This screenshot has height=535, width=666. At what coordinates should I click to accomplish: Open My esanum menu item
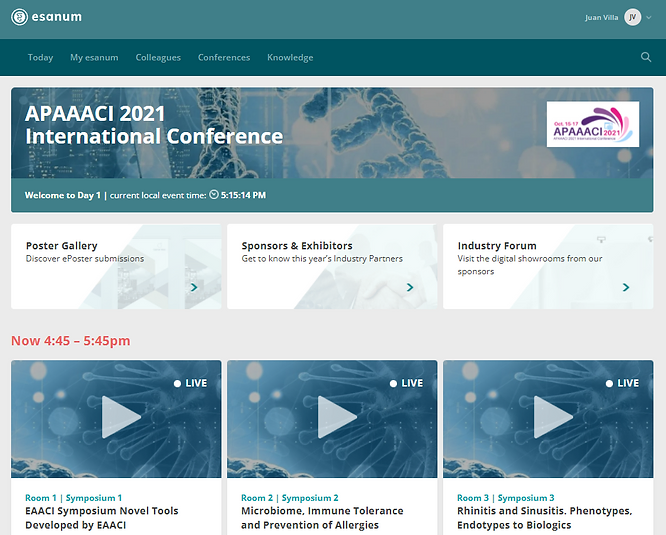pos(94,57)
